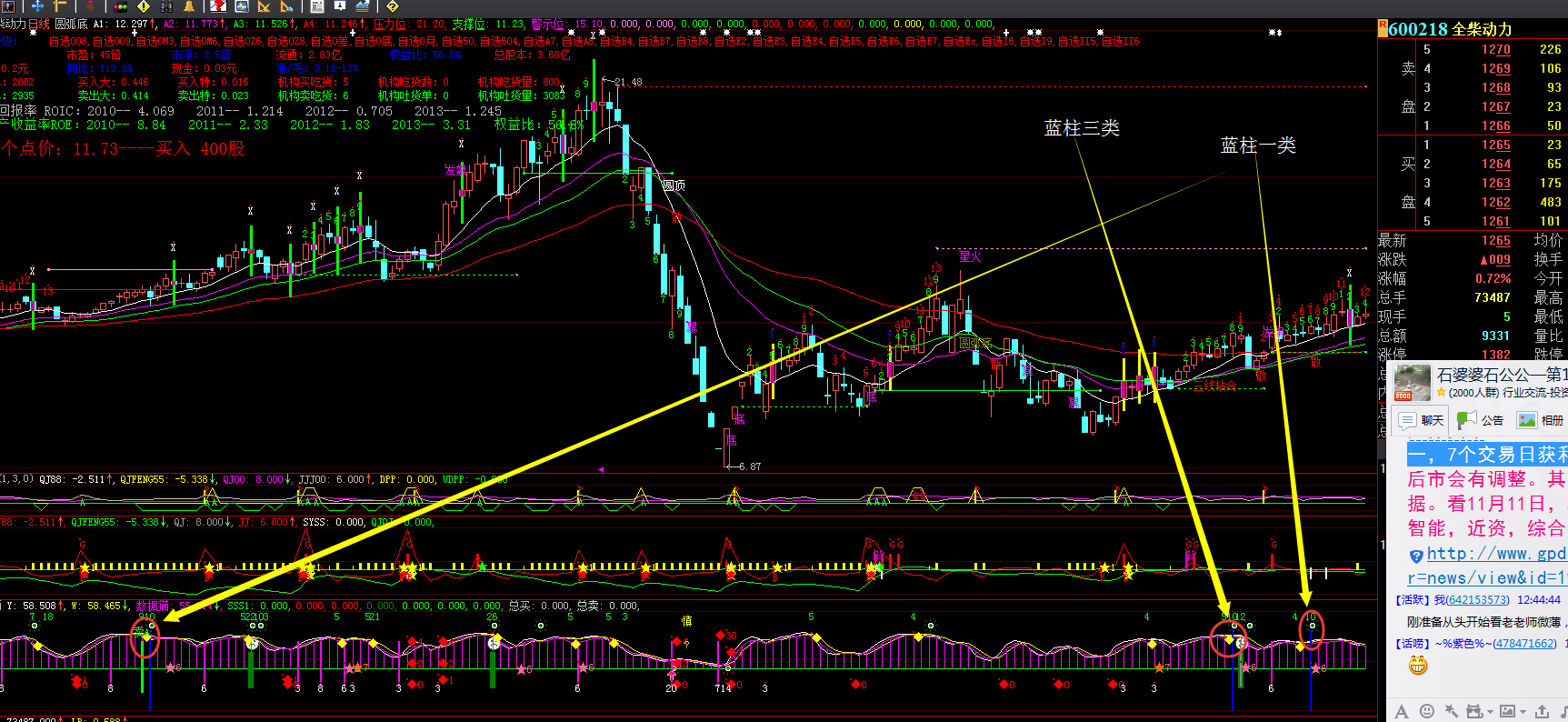Click the QJ88: -2.511 indicator label
The height and width of the screenshot is (722, 1568).
click(x=72, y=479)
